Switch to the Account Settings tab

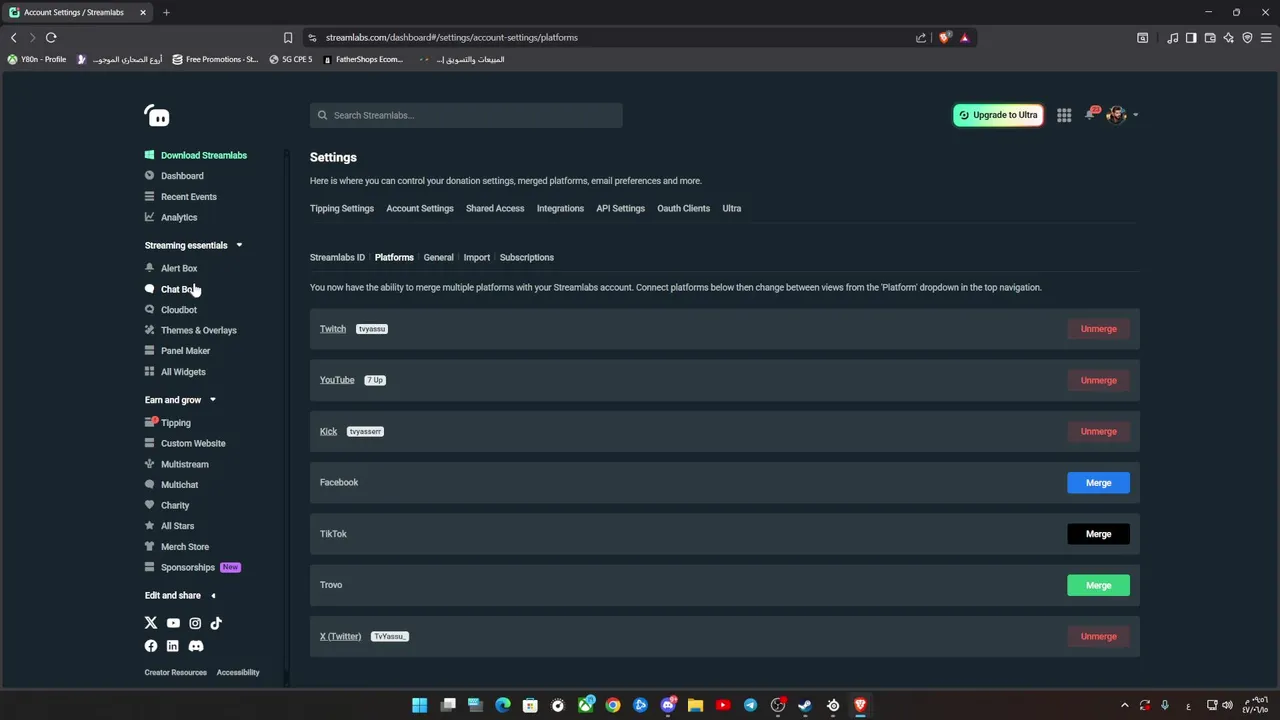pos(420,208)
